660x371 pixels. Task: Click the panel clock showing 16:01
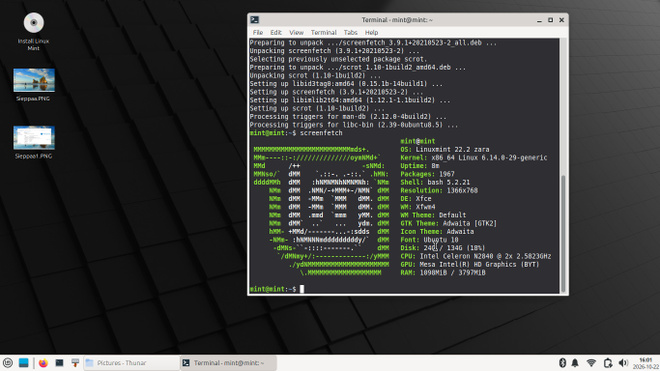tap(646, 363)
